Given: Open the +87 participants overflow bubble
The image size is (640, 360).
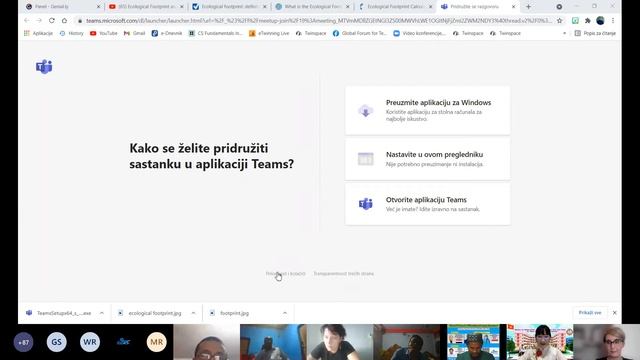Looking at the screenshot, I should pos(23,342).
